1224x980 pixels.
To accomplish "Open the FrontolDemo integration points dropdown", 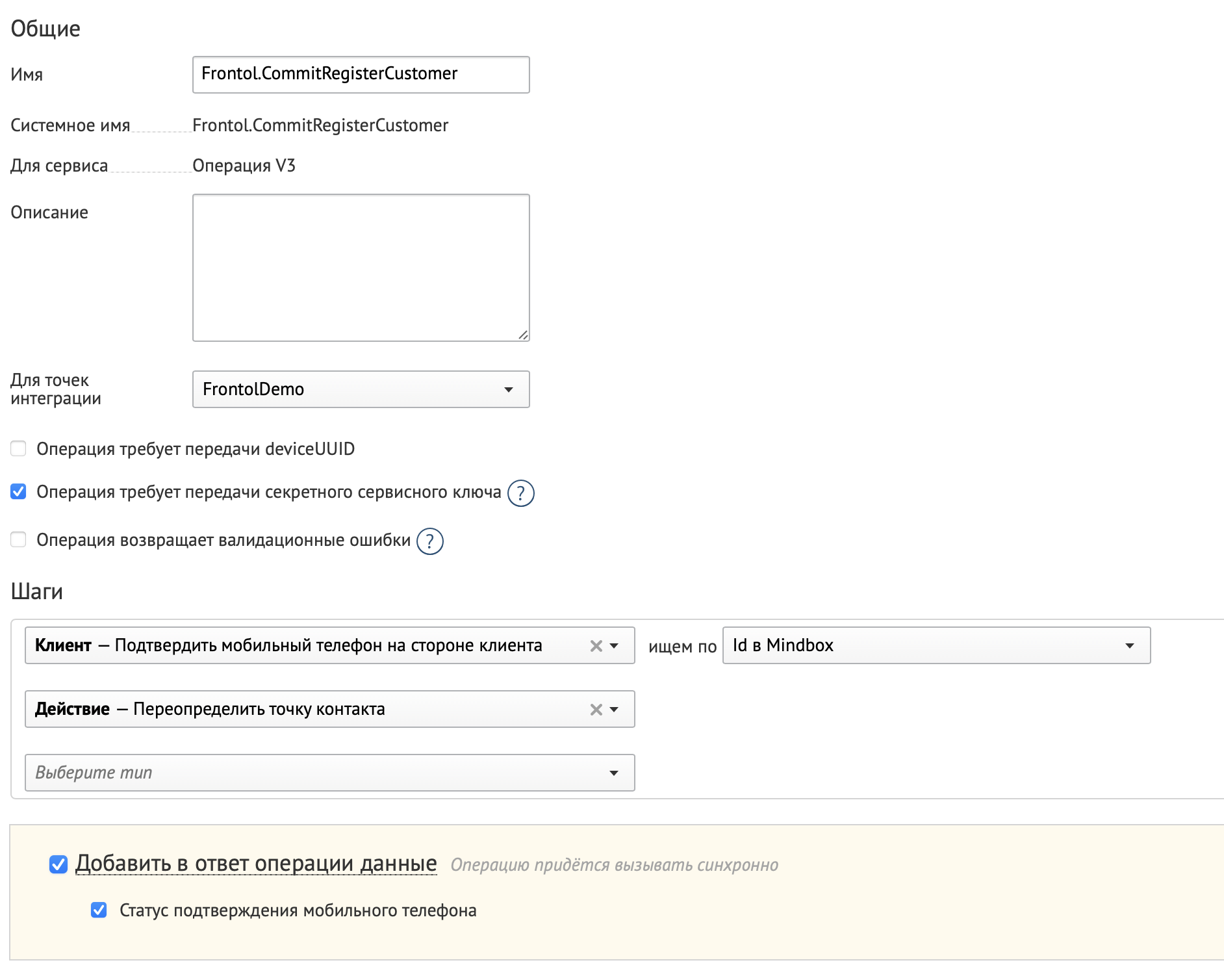I will coord(361,389).
